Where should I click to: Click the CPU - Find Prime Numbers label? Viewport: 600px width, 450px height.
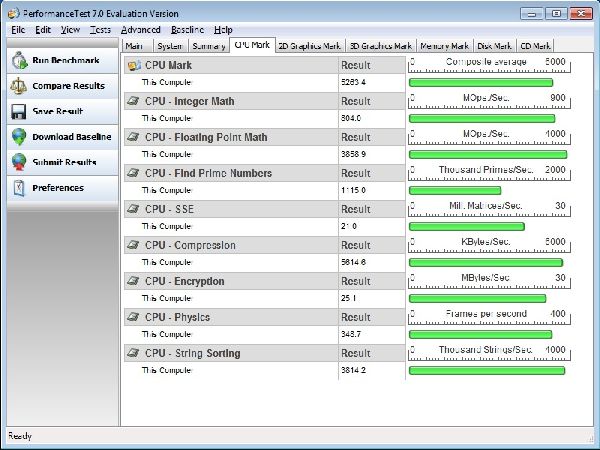tap(208, 173)
